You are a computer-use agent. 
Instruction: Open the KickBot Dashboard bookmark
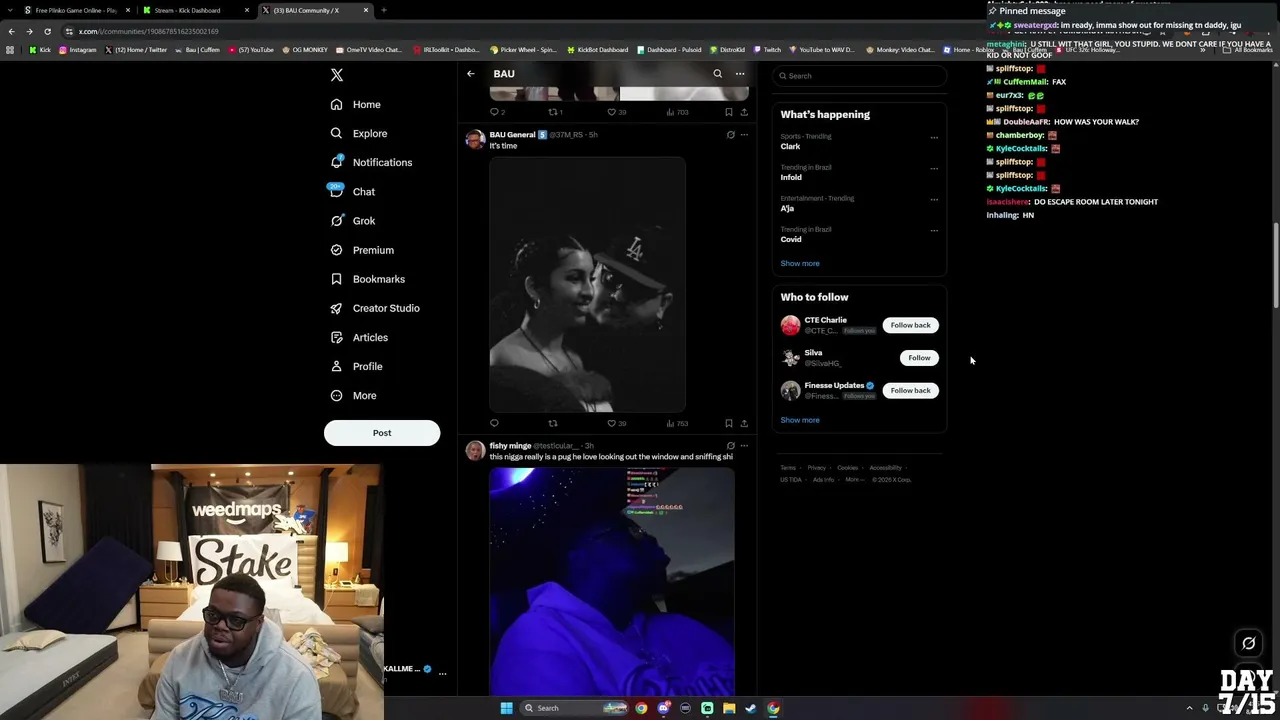(x=598, y=50)
